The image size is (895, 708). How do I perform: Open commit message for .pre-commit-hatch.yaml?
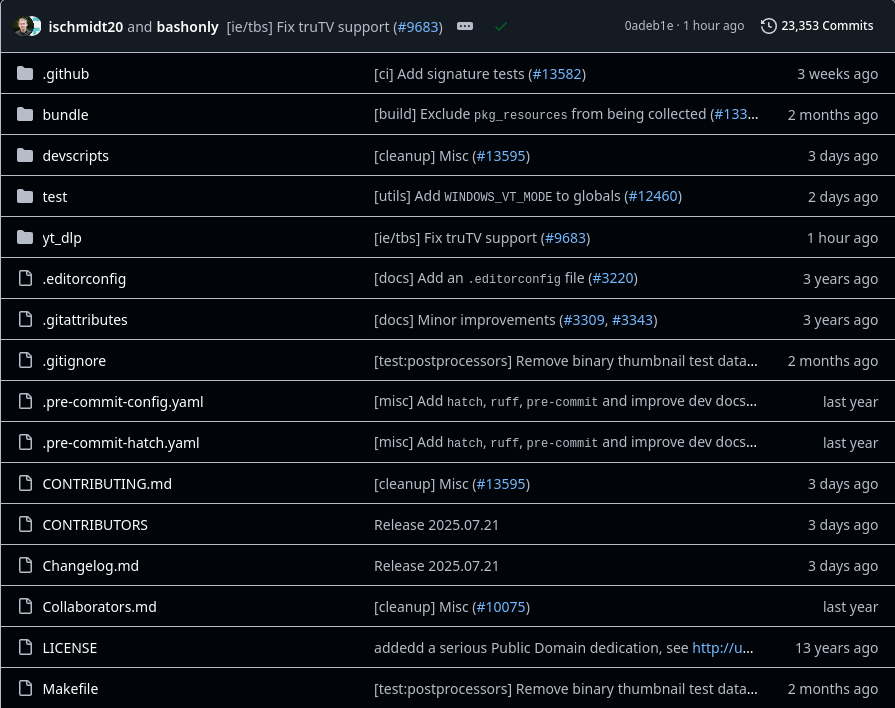tap(565, 442)
